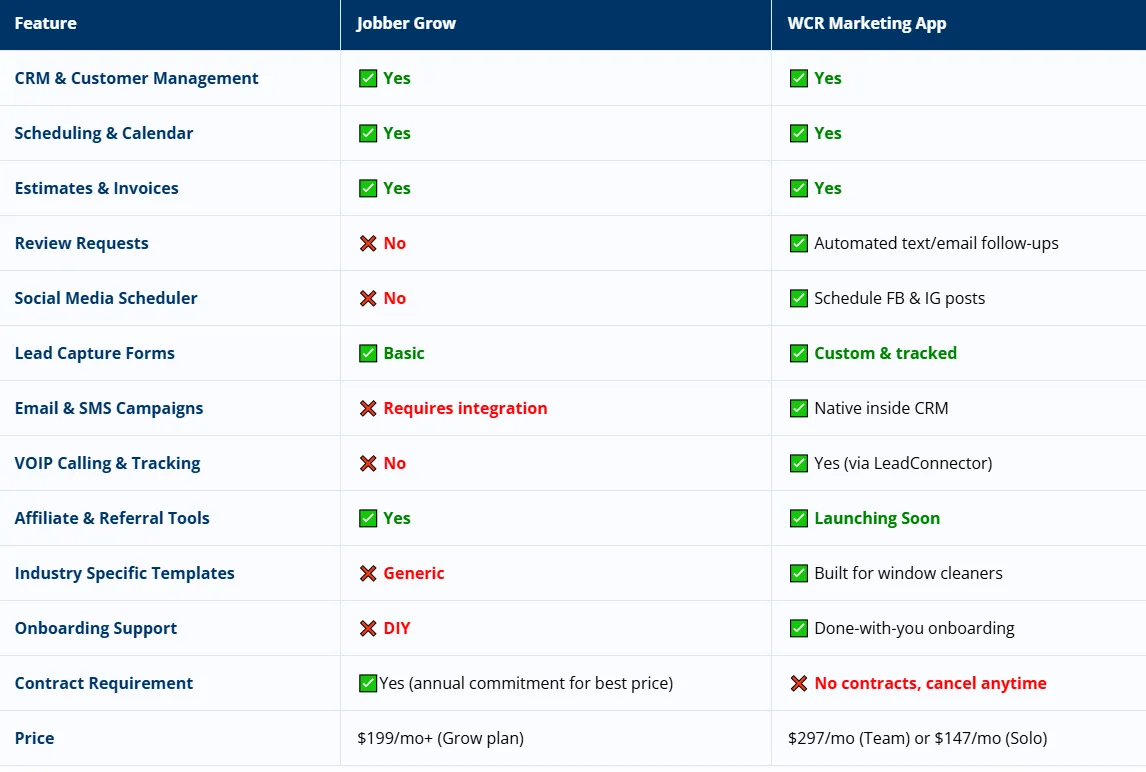The width and height of the screenshot is (1146, 772).
Task: Click the No contracts, cancel anytime text
Action: coord(930,684)
